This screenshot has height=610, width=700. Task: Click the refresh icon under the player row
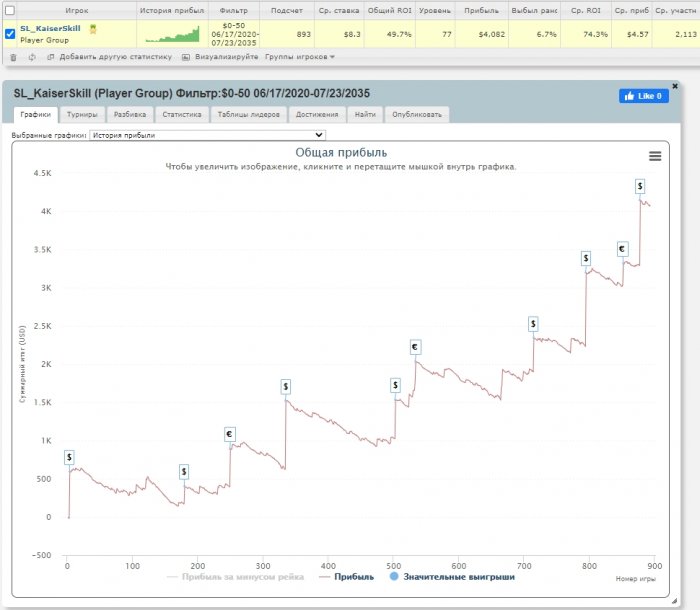(32, 57)
